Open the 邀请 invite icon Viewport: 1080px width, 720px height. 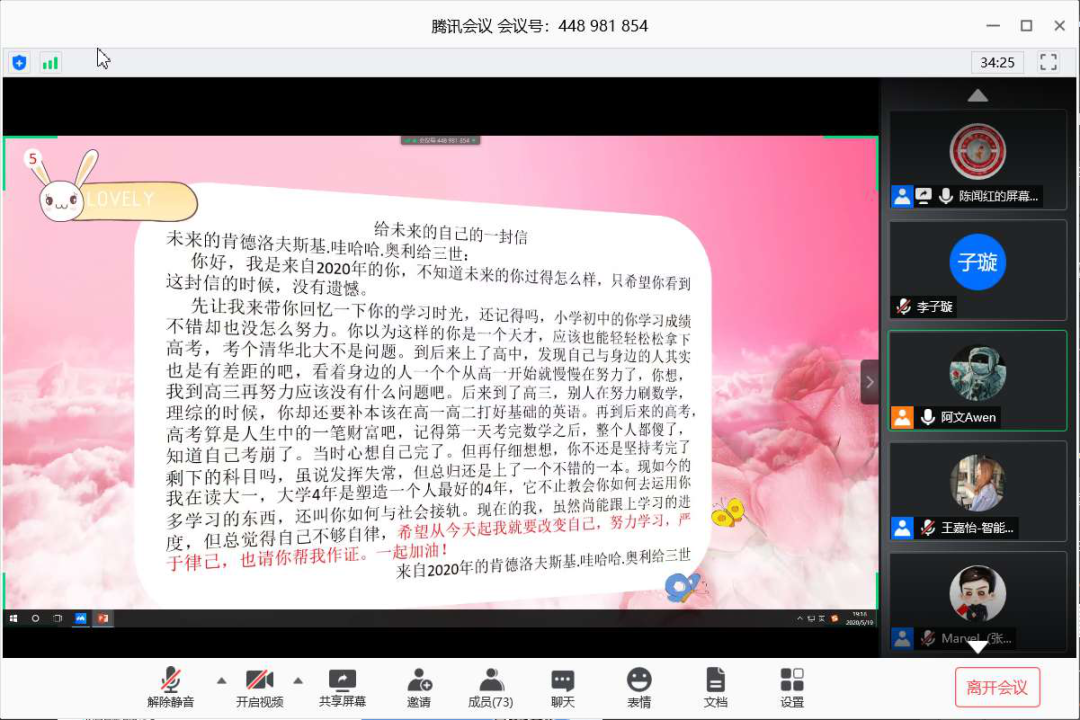coord(419,687)
